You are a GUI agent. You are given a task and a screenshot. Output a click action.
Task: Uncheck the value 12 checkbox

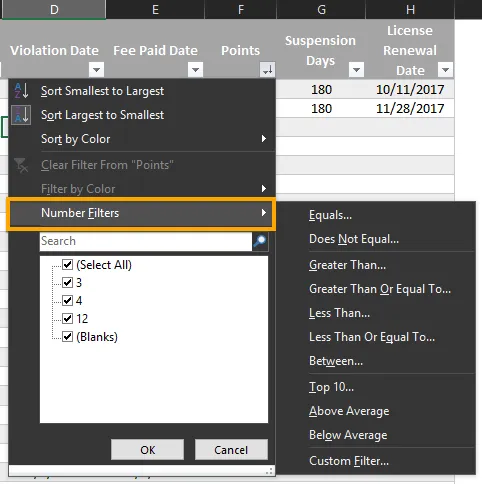pos(68,318)
